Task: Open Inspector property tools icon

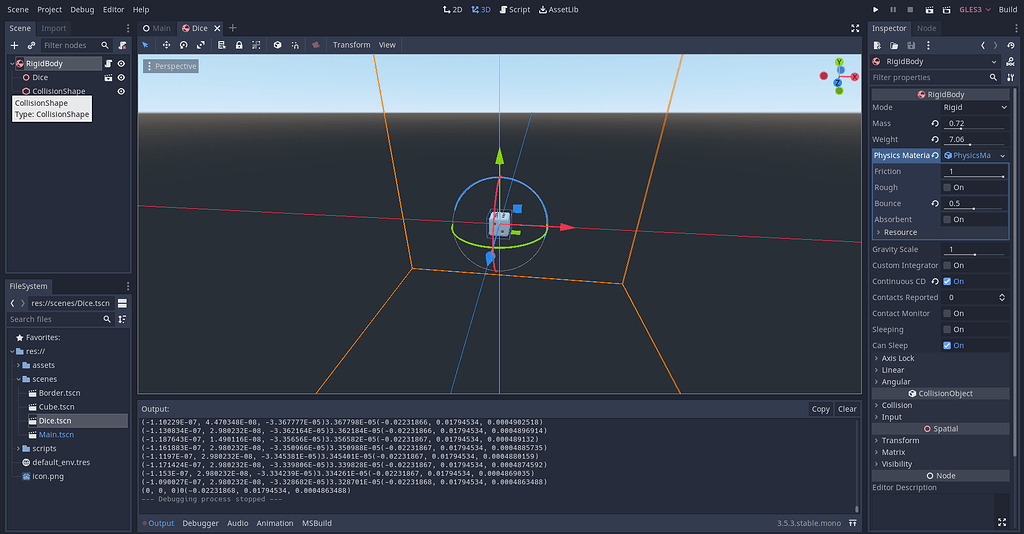Action: [1011, 77]
